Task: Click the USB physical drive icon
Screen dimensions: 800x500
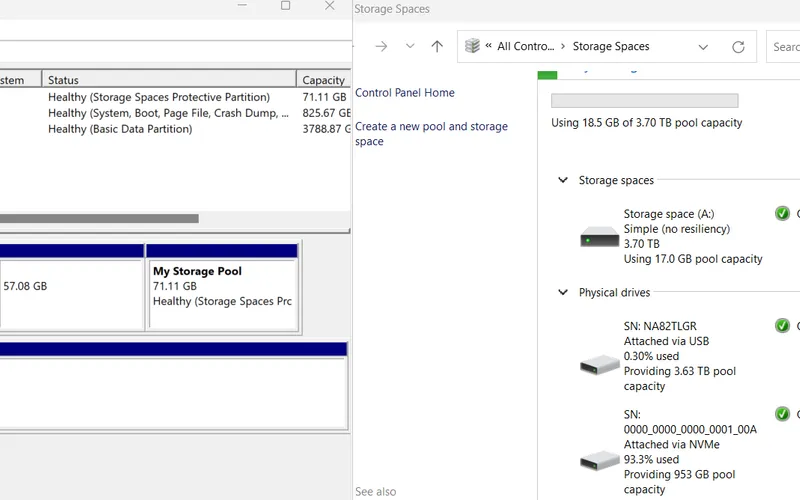Action: pyautogui.click(x=600, y=365)
